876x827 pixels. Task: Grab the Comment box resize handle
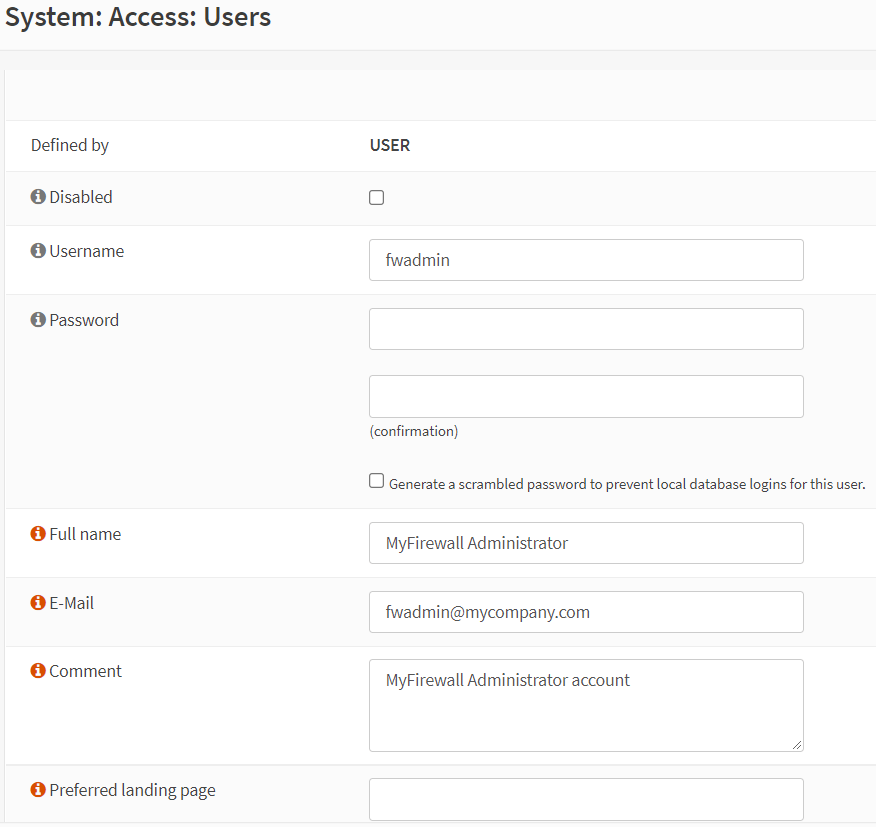[x=797, y=744]
